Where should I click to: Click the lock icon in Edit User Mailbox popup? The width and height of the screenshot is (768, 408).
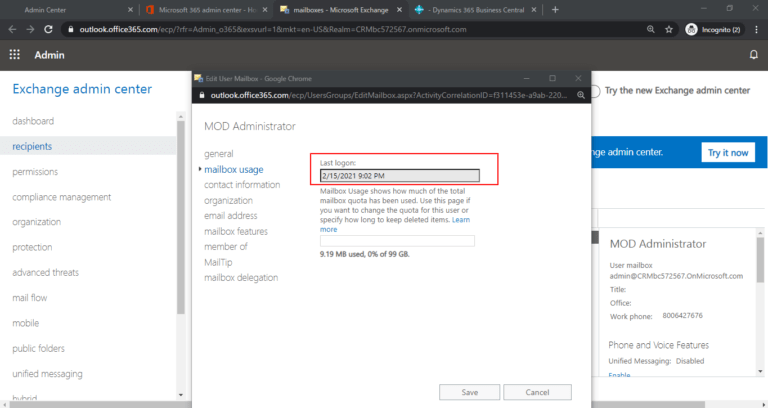pyautogui.click(x=201, y=95)
